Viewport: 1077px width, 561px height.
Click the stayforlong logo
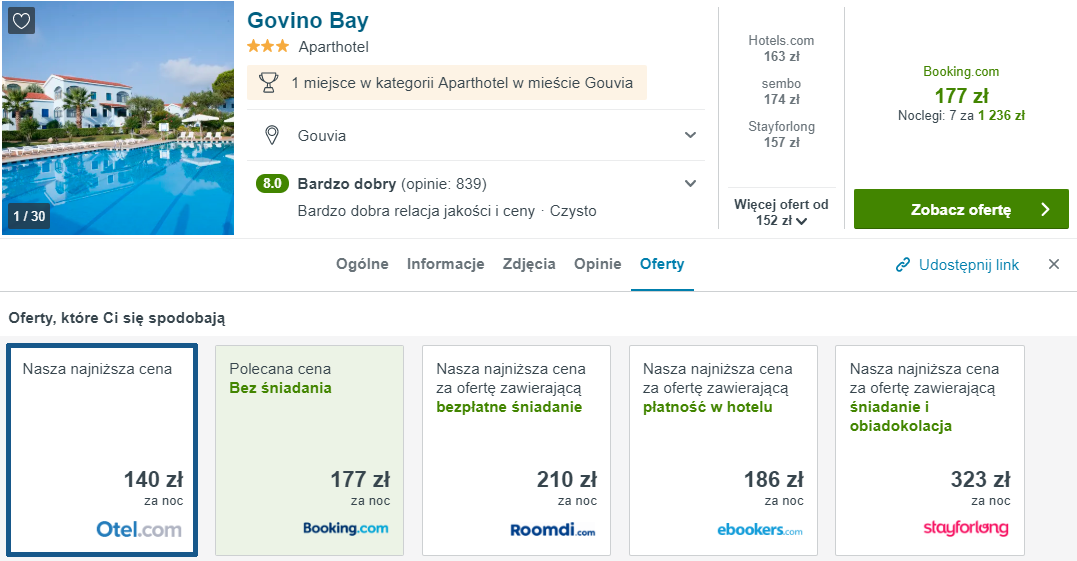click(965, 528)
